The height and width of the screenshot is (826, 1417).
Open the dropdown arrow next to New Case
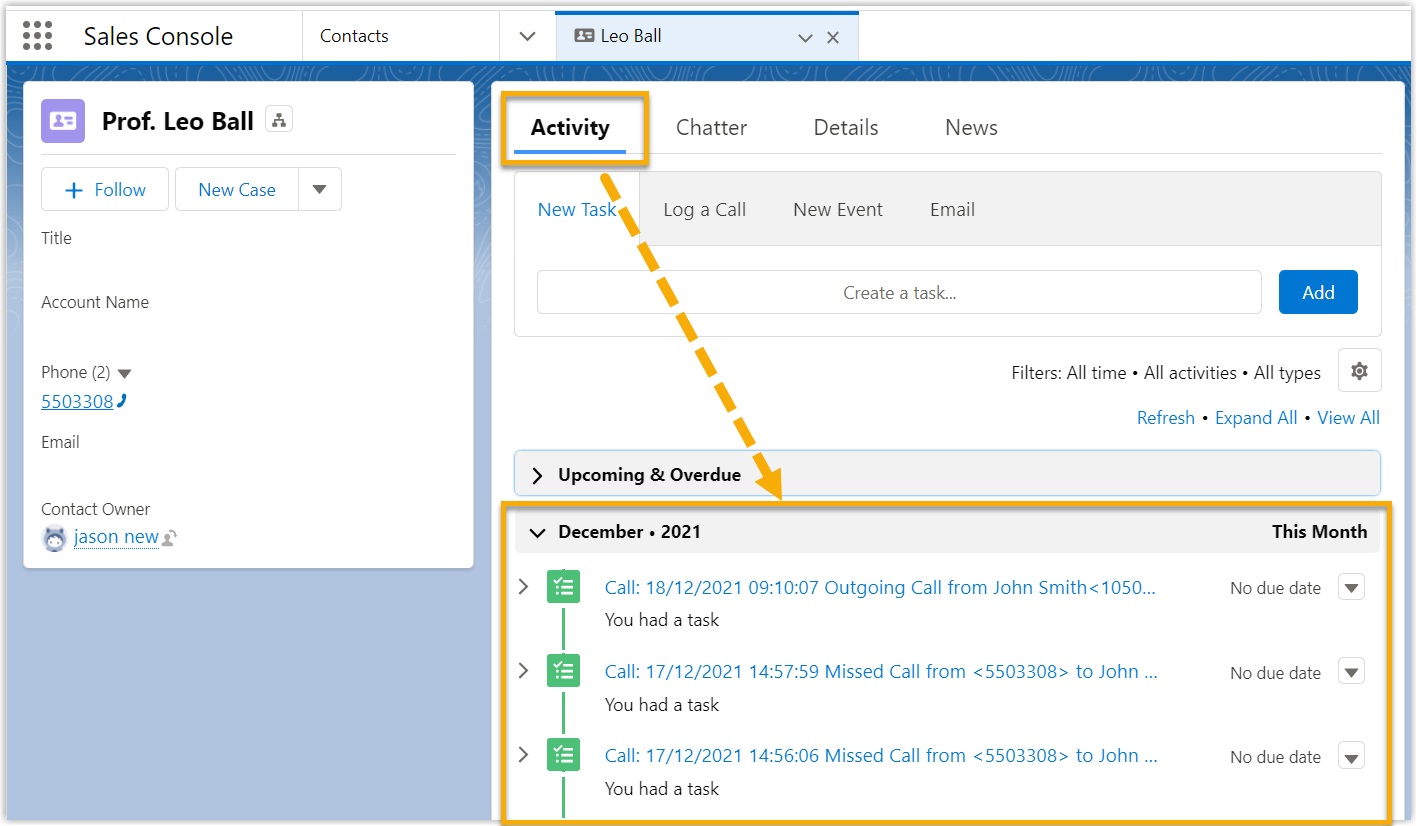(320, 189)
